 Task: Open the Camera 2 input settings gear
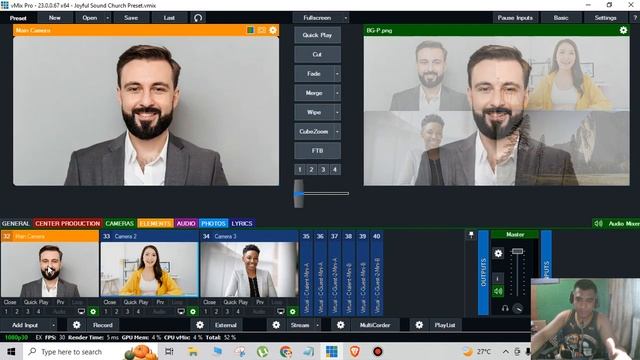click(x=193, y=311)
